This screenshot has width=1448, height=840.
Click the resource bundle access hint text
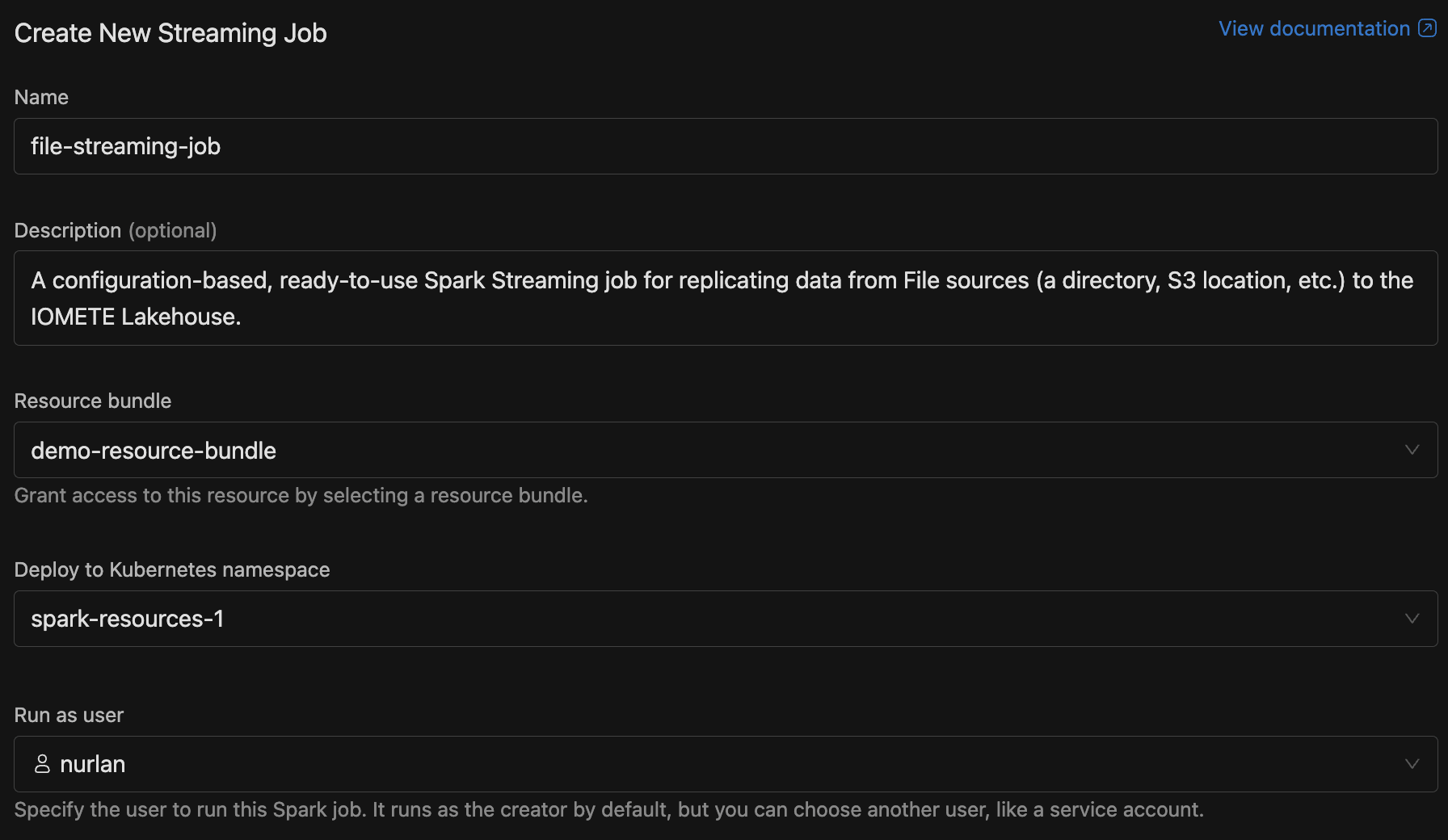tap(301, 496)
